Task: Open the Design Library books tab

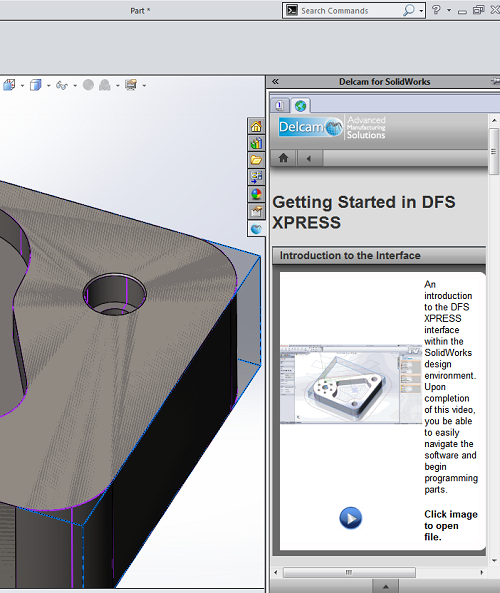Action: pos(256,143)
